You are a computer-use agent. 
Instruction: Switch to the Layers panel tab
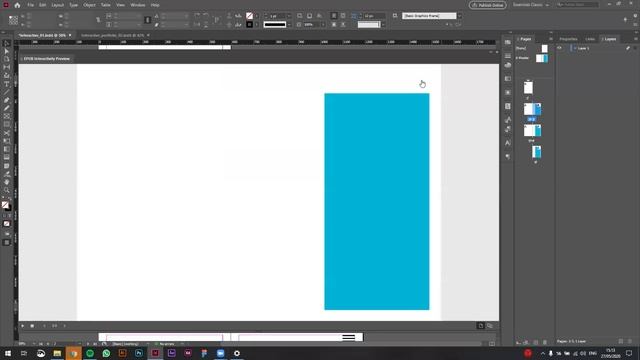[x=610, y=39]
